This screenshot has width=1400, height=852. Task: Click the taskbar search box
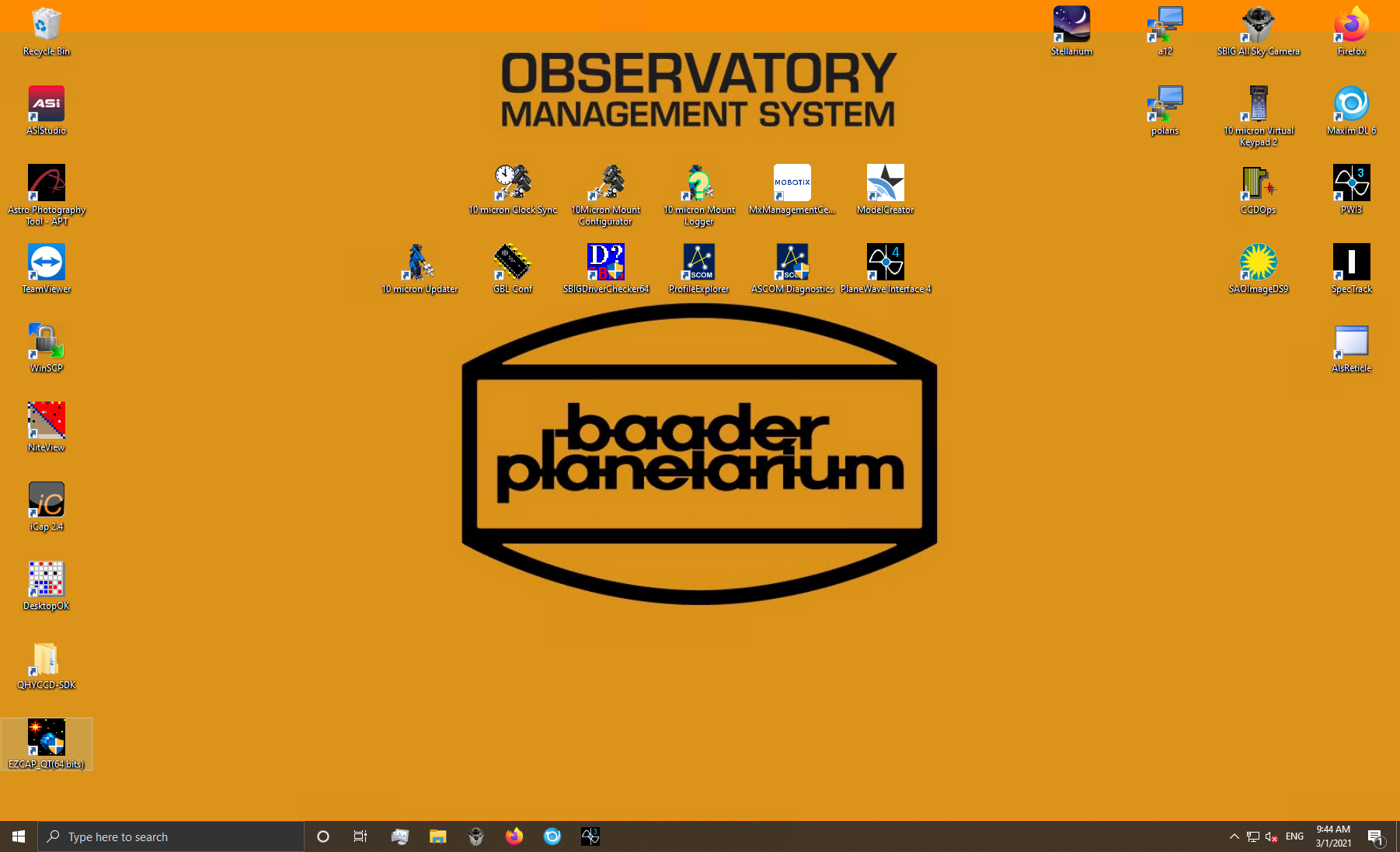[171, 836]
